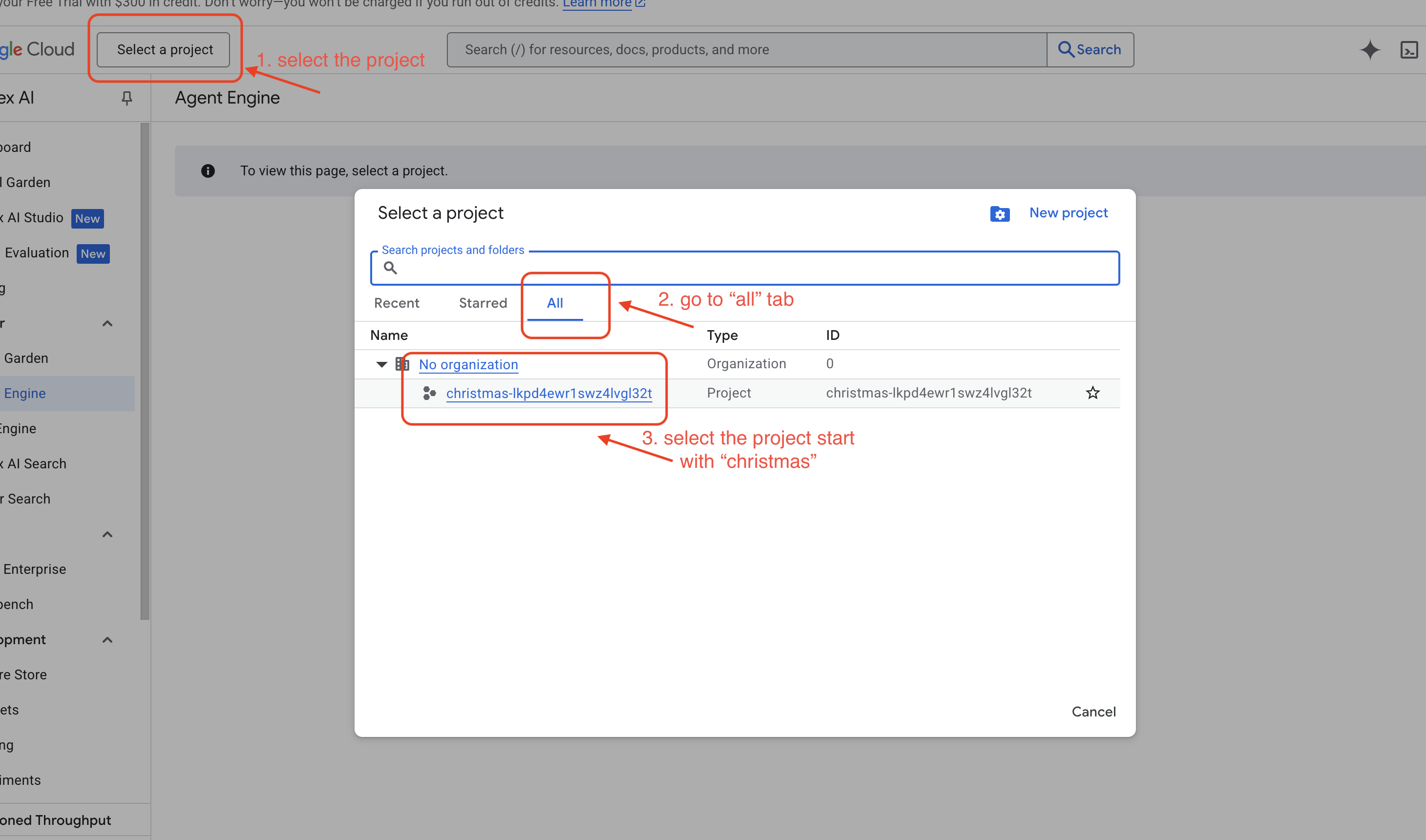The height and width of the screenshot is (840, 1426).
Task: Open the Gemini AI assistant icon
Action: 1370,50
